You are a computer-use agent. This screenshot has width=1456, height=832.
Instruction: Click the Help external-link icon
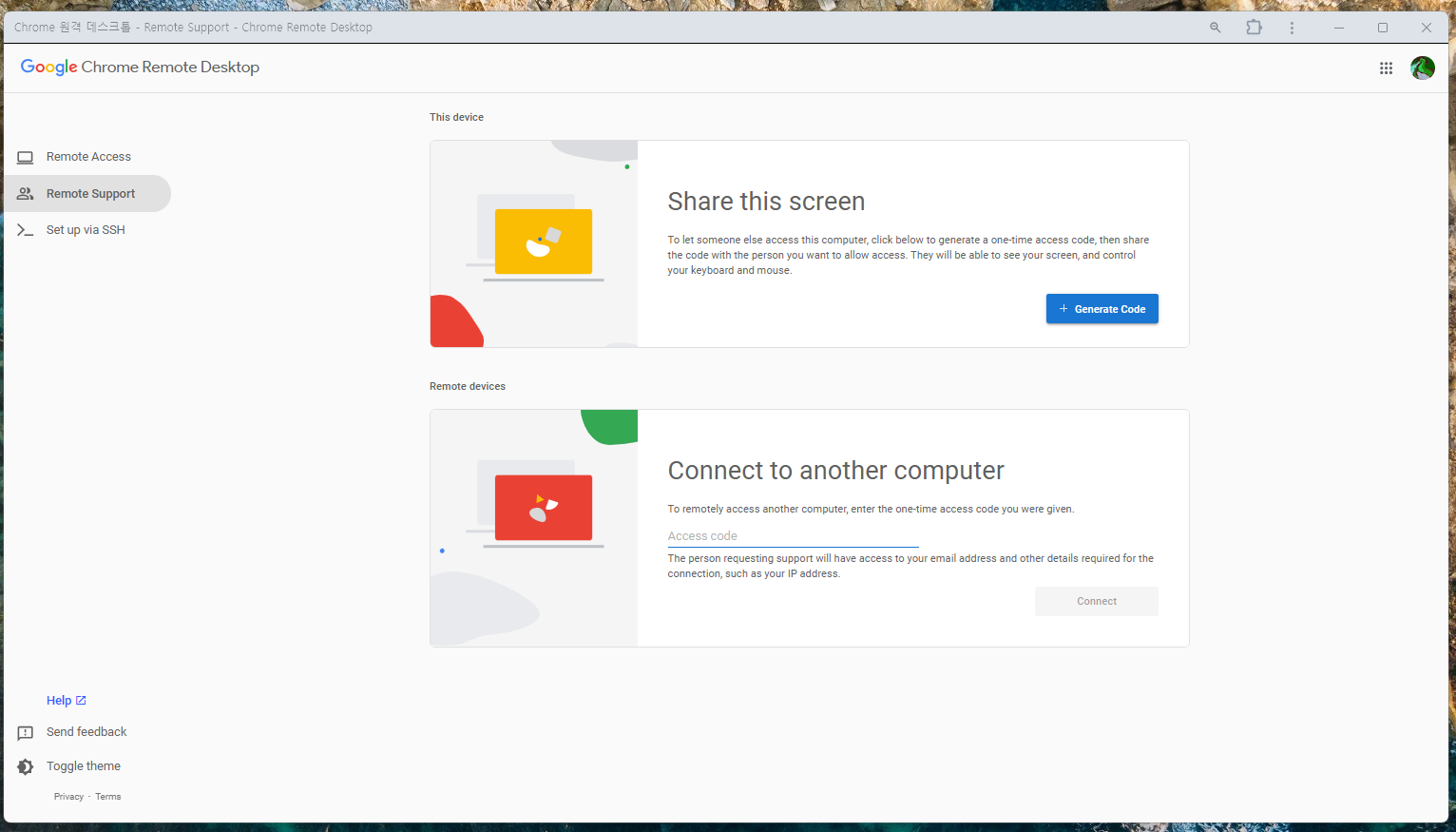click(81, 701)
